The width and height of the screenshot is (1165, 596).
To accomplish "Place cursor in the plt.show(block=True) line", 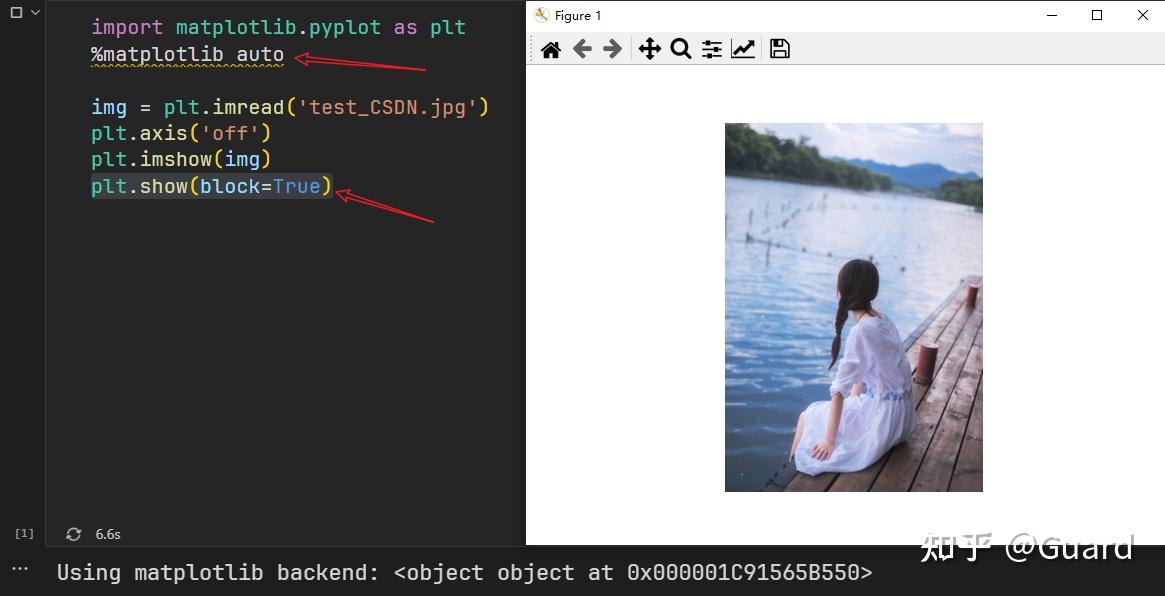I will tap(210, 186).
